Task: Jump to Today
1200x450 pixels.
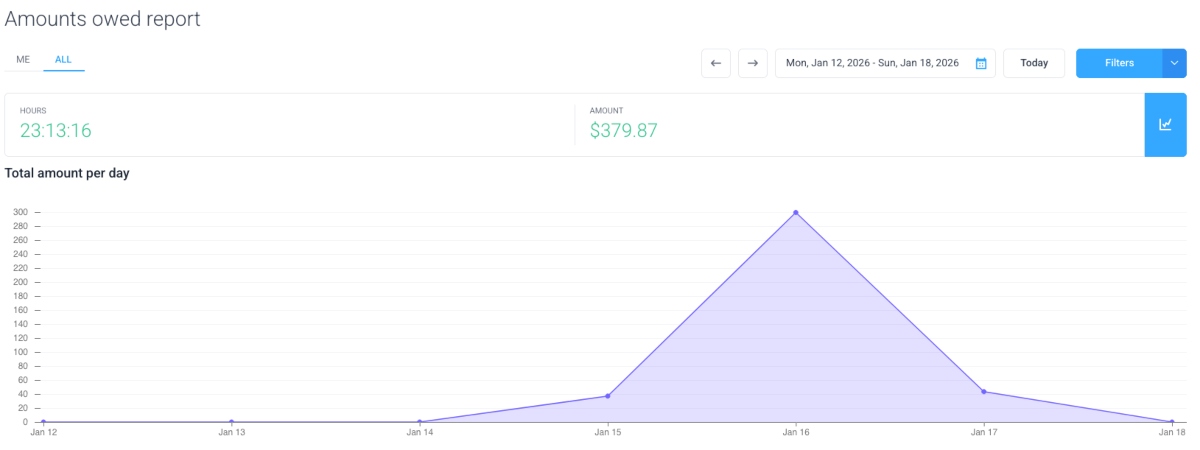Action: [x=1034, y=63]
